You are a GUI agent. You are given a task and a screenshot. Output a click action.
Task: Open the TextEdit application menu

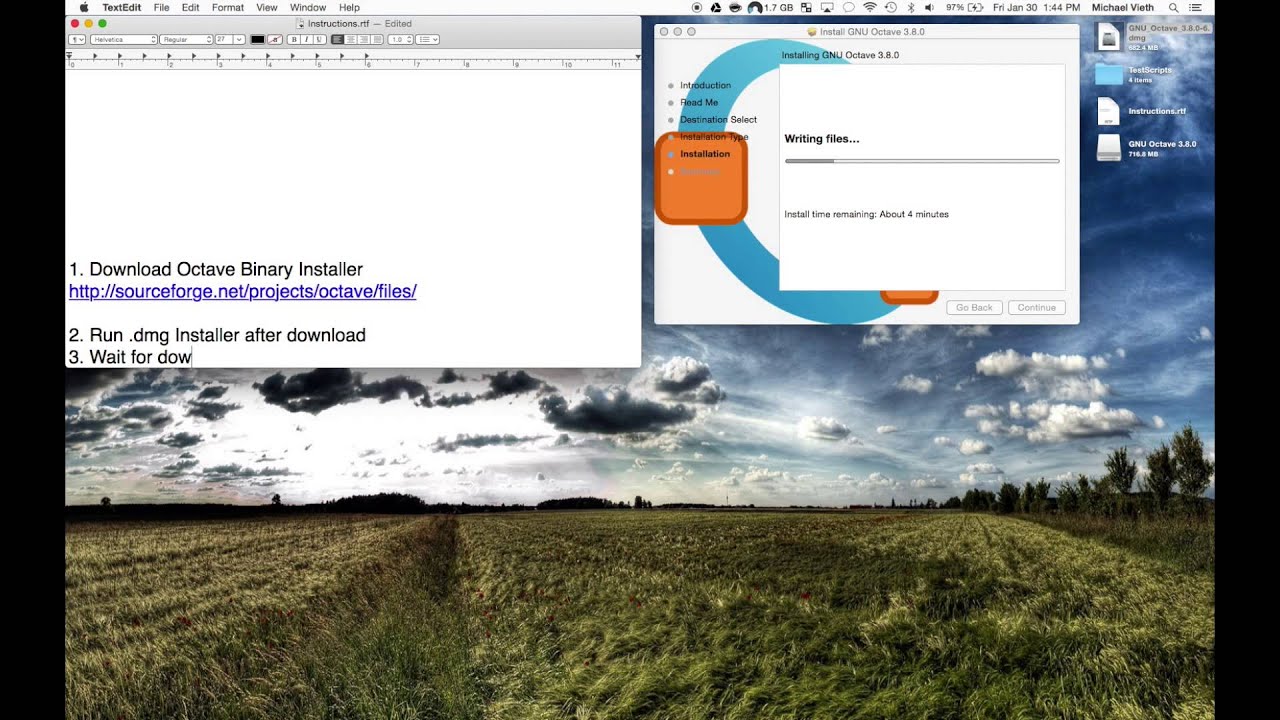(x=121, y=7)
